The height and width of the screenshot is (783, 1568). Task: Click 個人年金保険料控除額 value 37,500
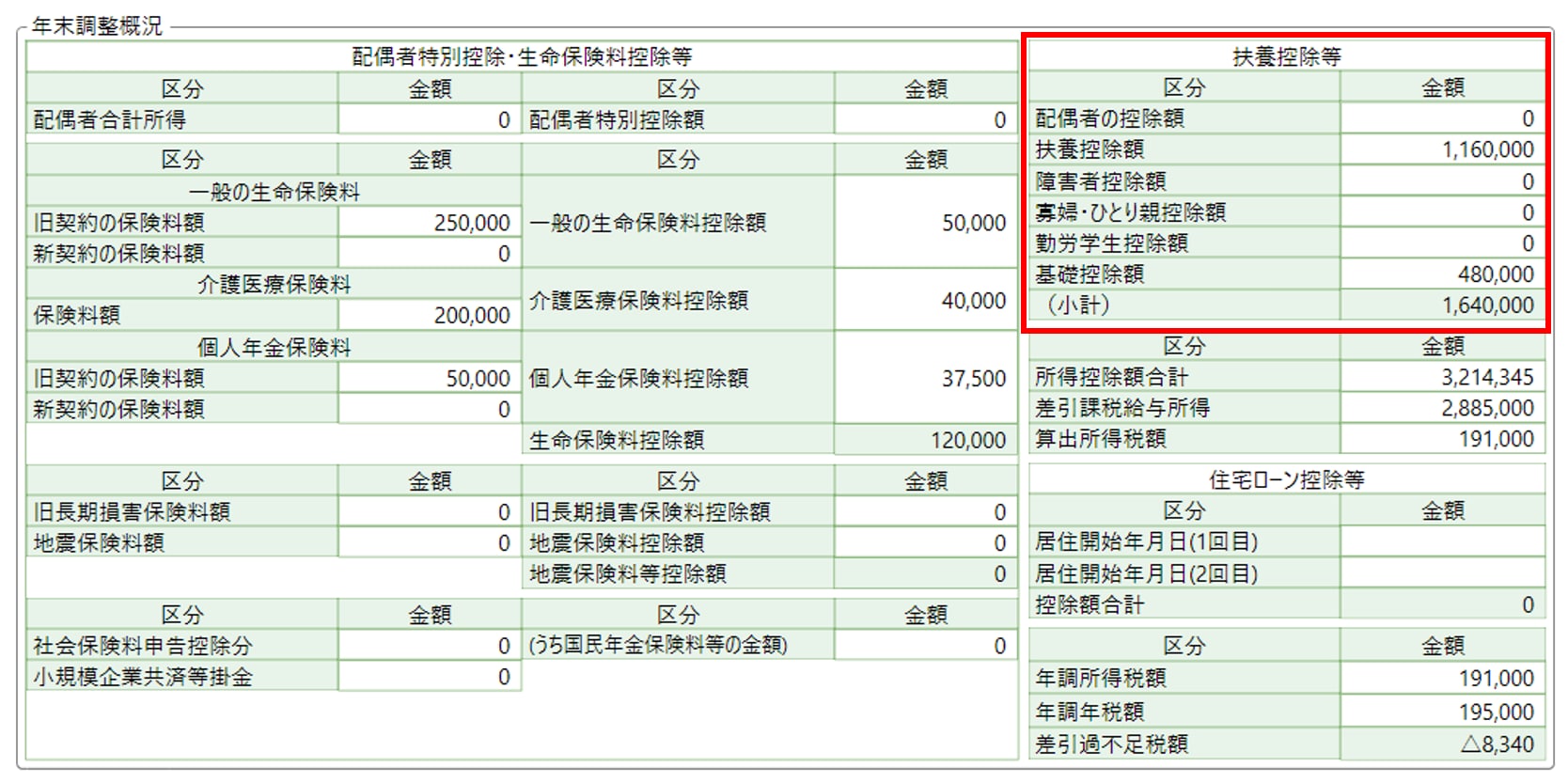(x=925, y=378)
